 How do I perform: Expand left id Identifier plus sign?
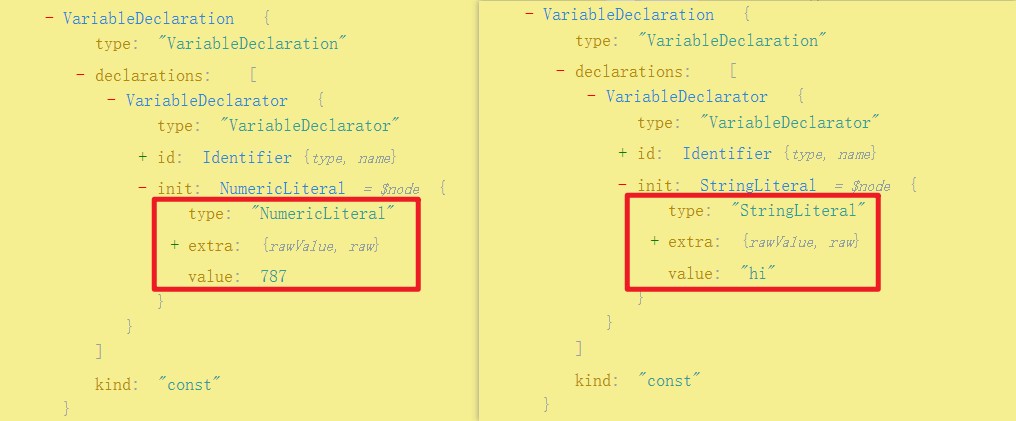143,157
